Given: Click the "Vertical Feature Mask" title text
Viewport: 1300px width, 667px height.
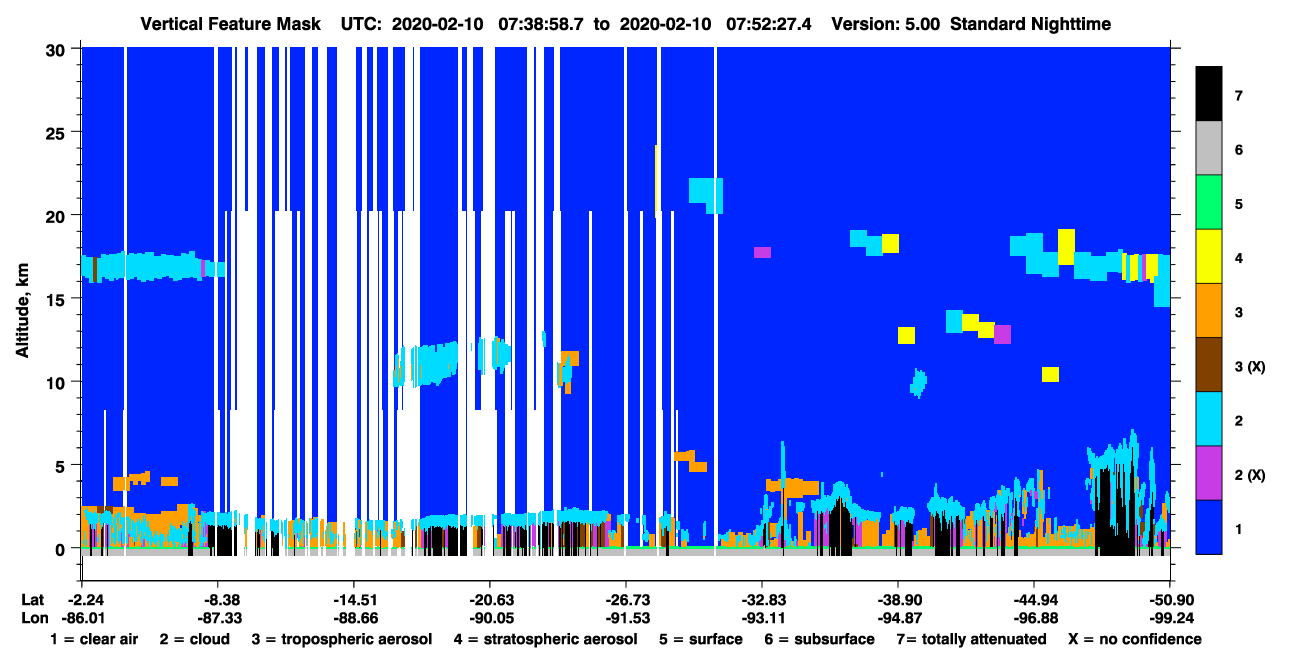Looking at the screenshot, I should 232,23.
